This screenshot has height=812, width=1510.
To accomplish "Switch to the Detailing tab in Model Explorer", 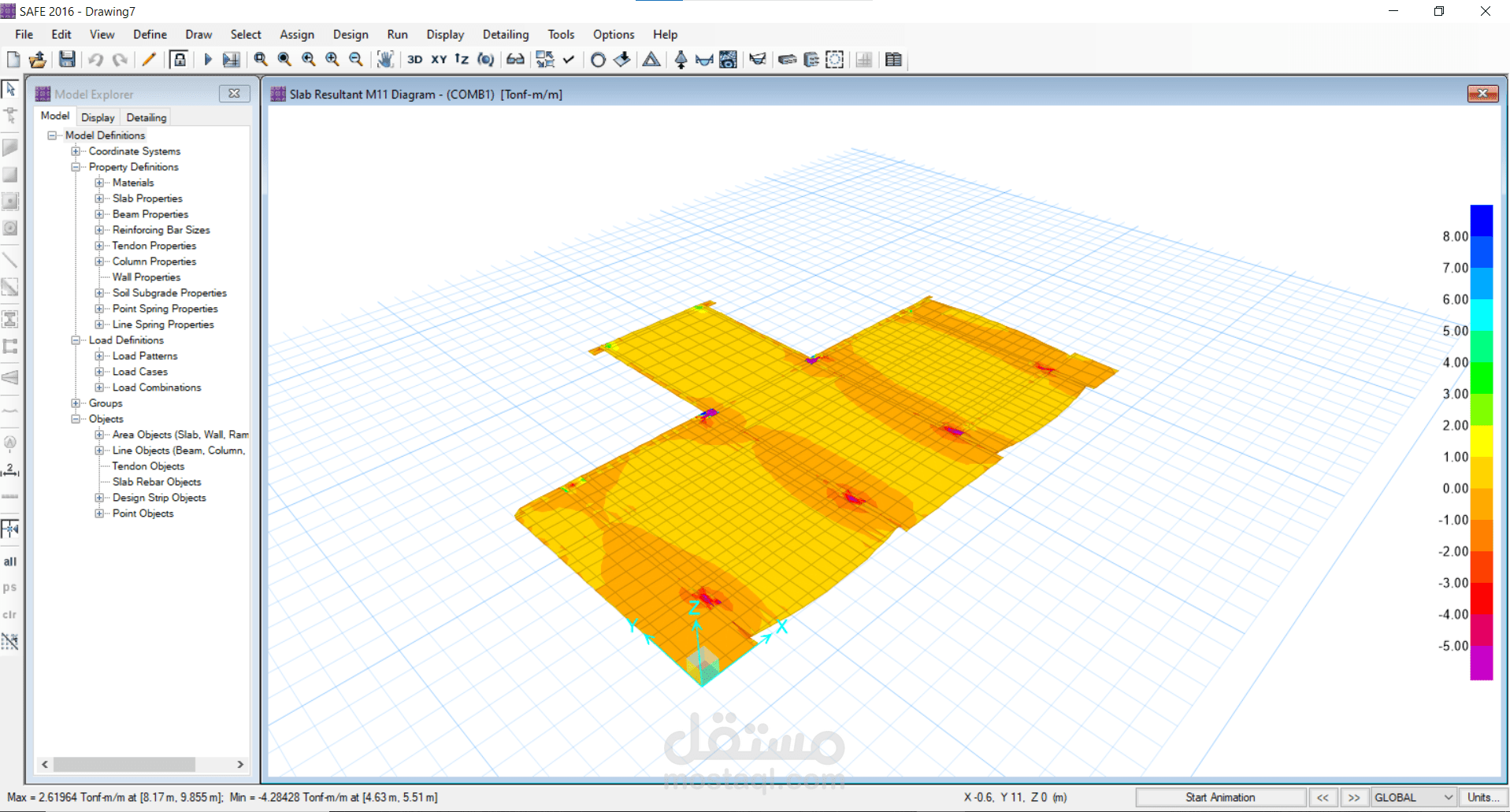I will (x=147, y=117).
